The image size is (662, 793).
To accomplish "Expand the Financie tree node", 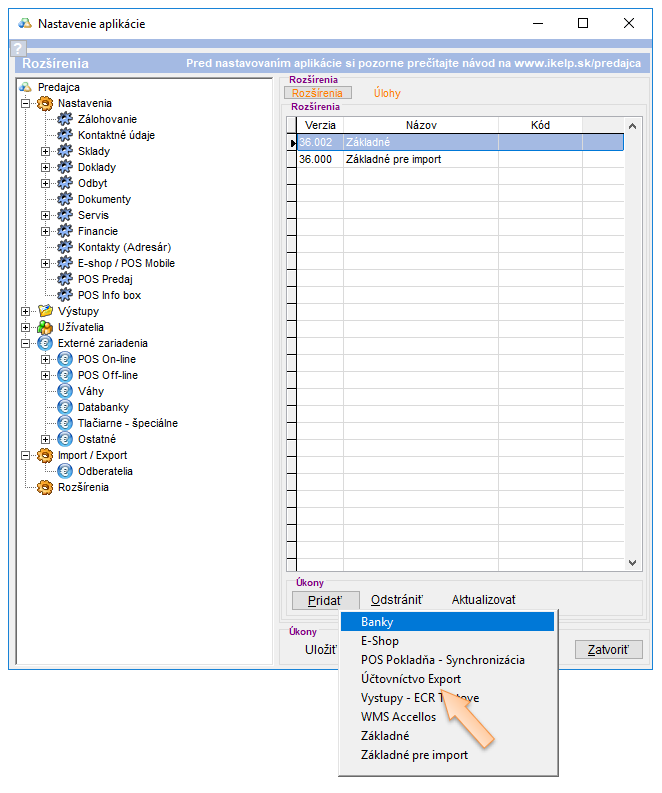I will tap(46, 231).
